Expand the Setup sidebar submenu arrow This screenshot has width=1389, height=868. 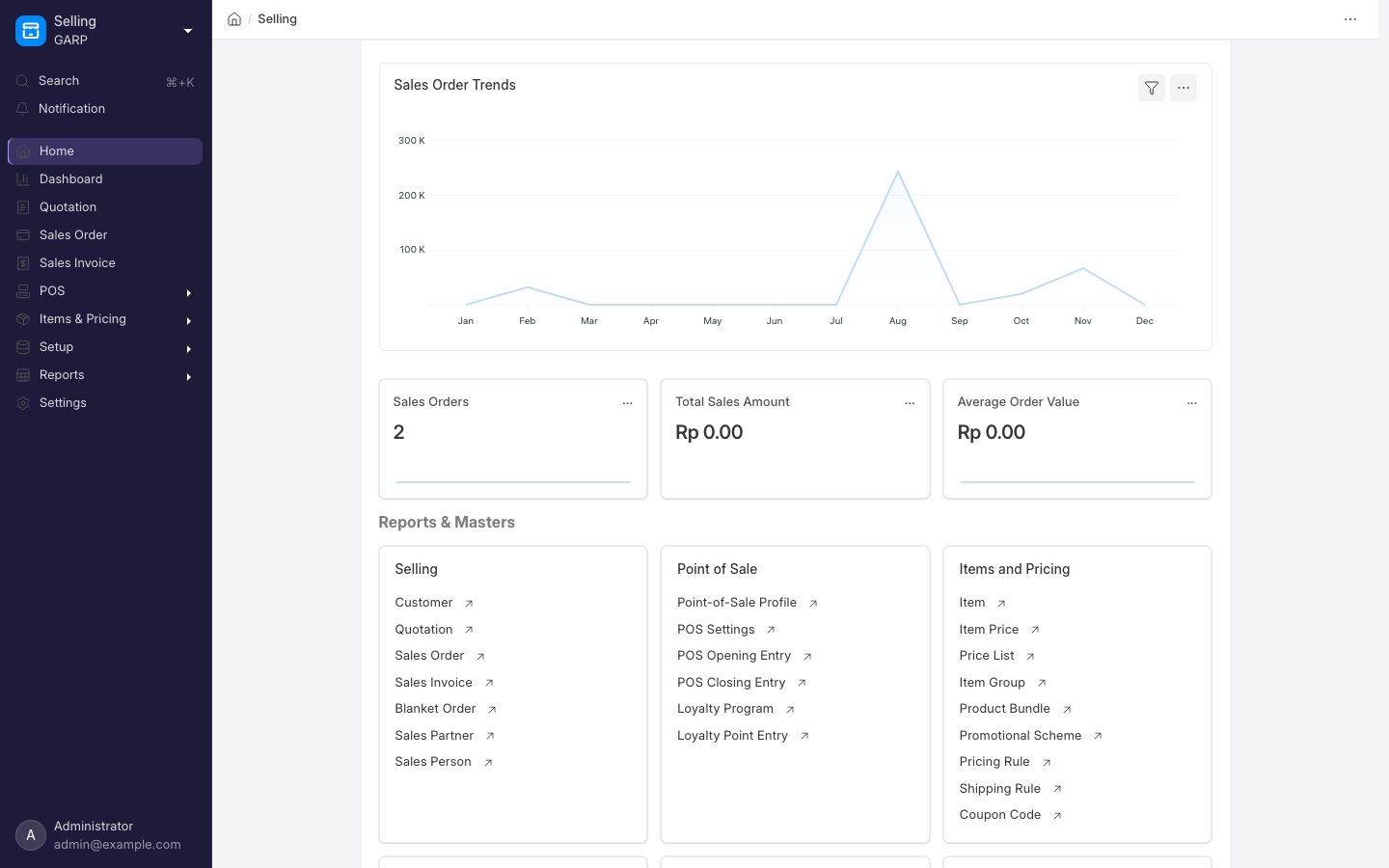coord(189,348)
